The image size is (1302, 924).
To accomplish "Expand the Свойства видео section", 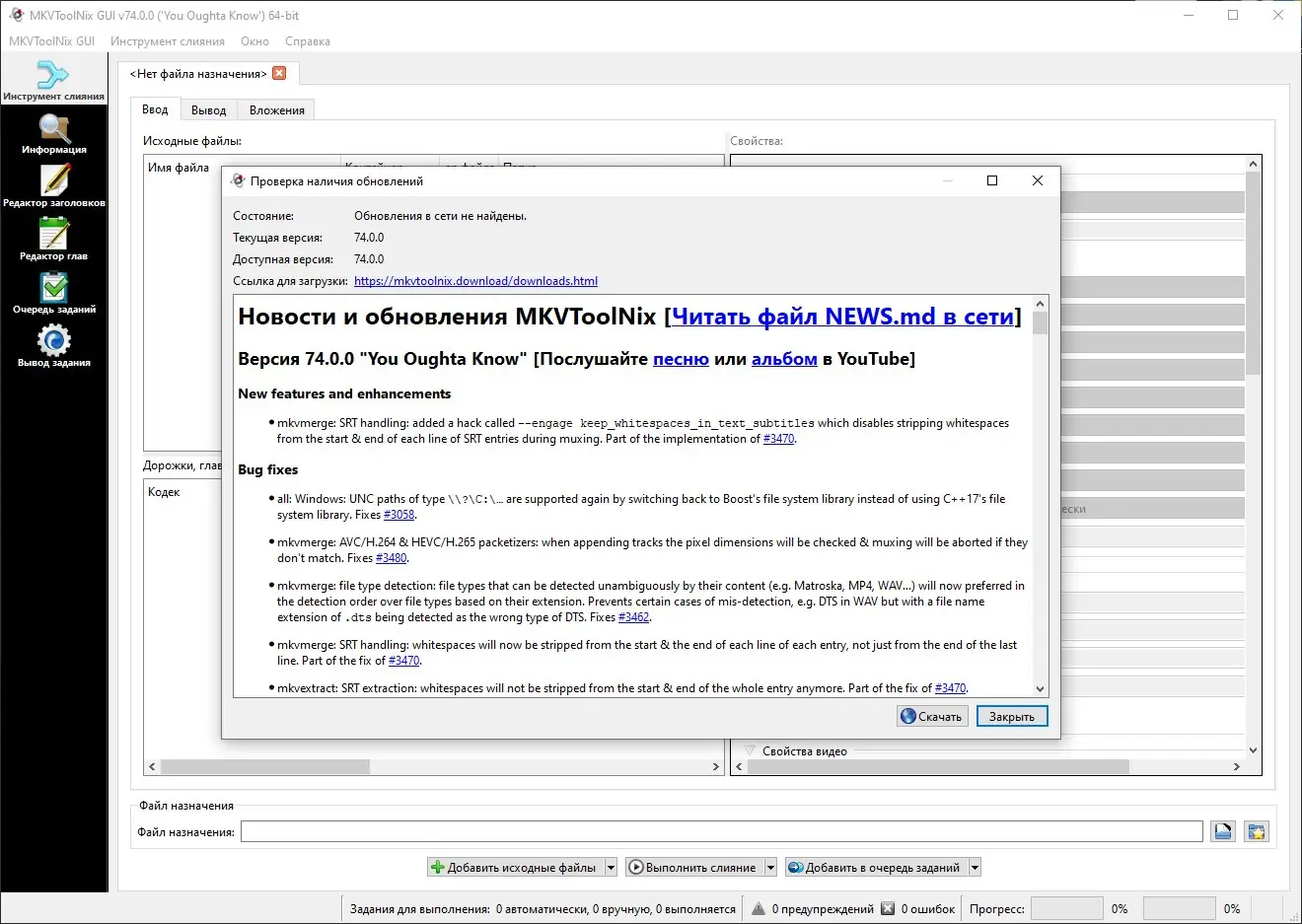I will 750,750.
